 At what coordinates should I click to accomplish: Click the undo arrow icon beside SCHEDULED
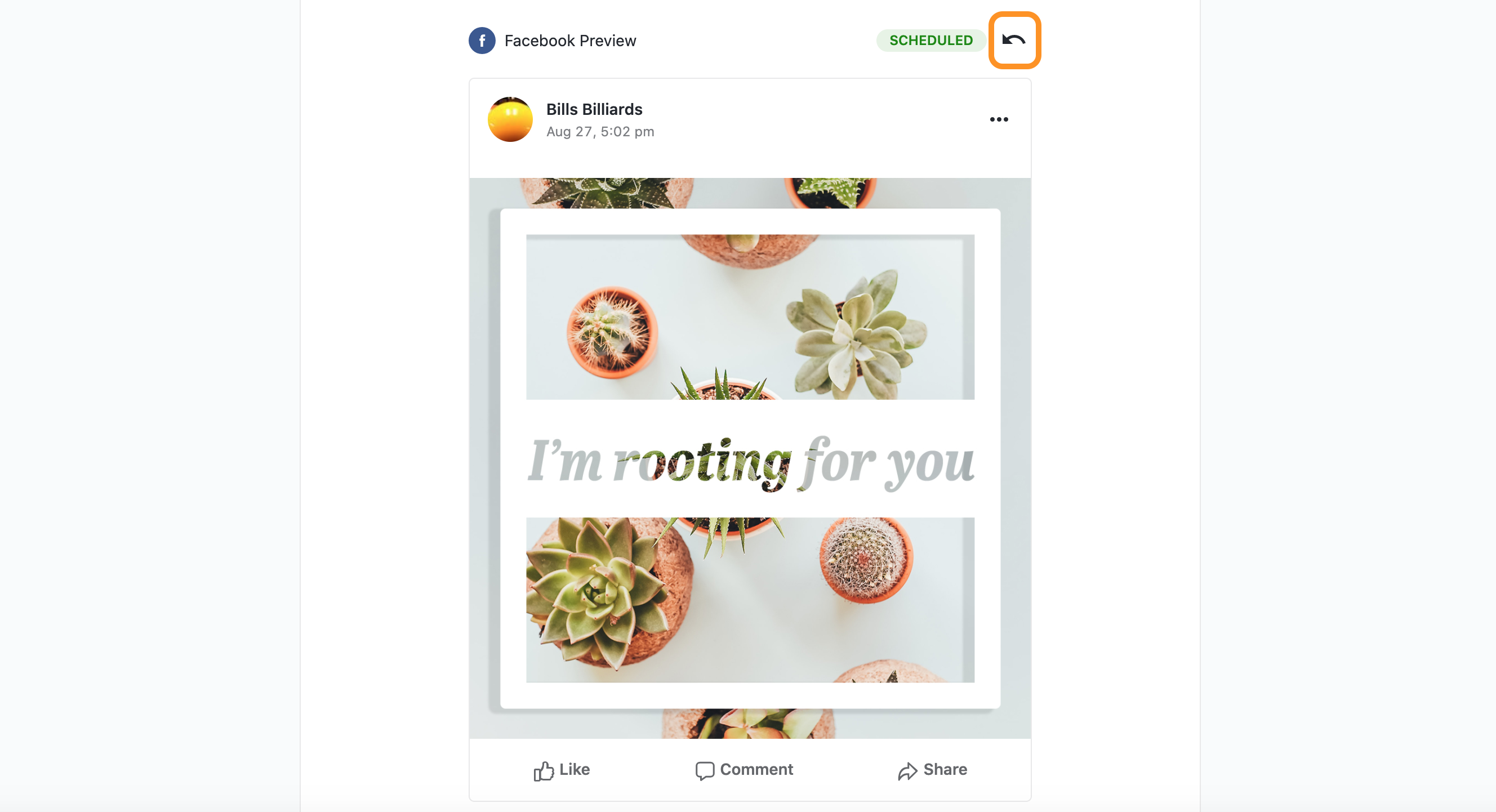click(x=1014, y=40)
